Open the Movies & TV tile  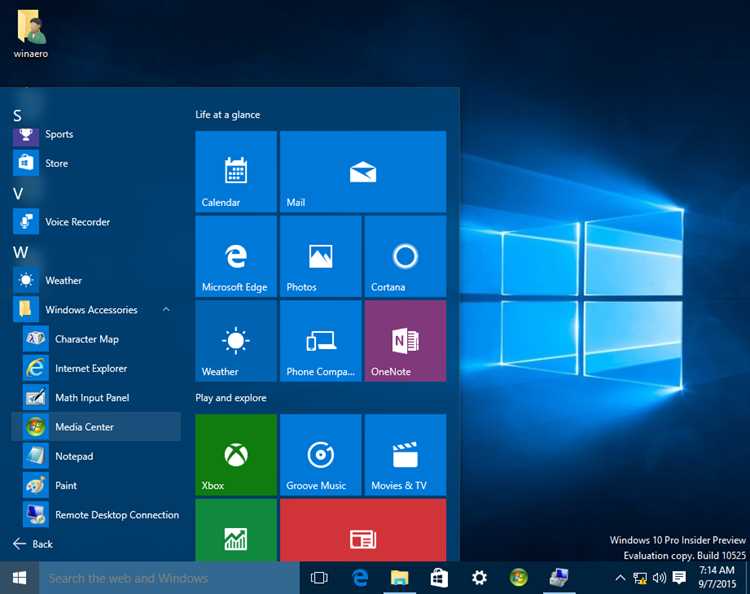point(405,455)
